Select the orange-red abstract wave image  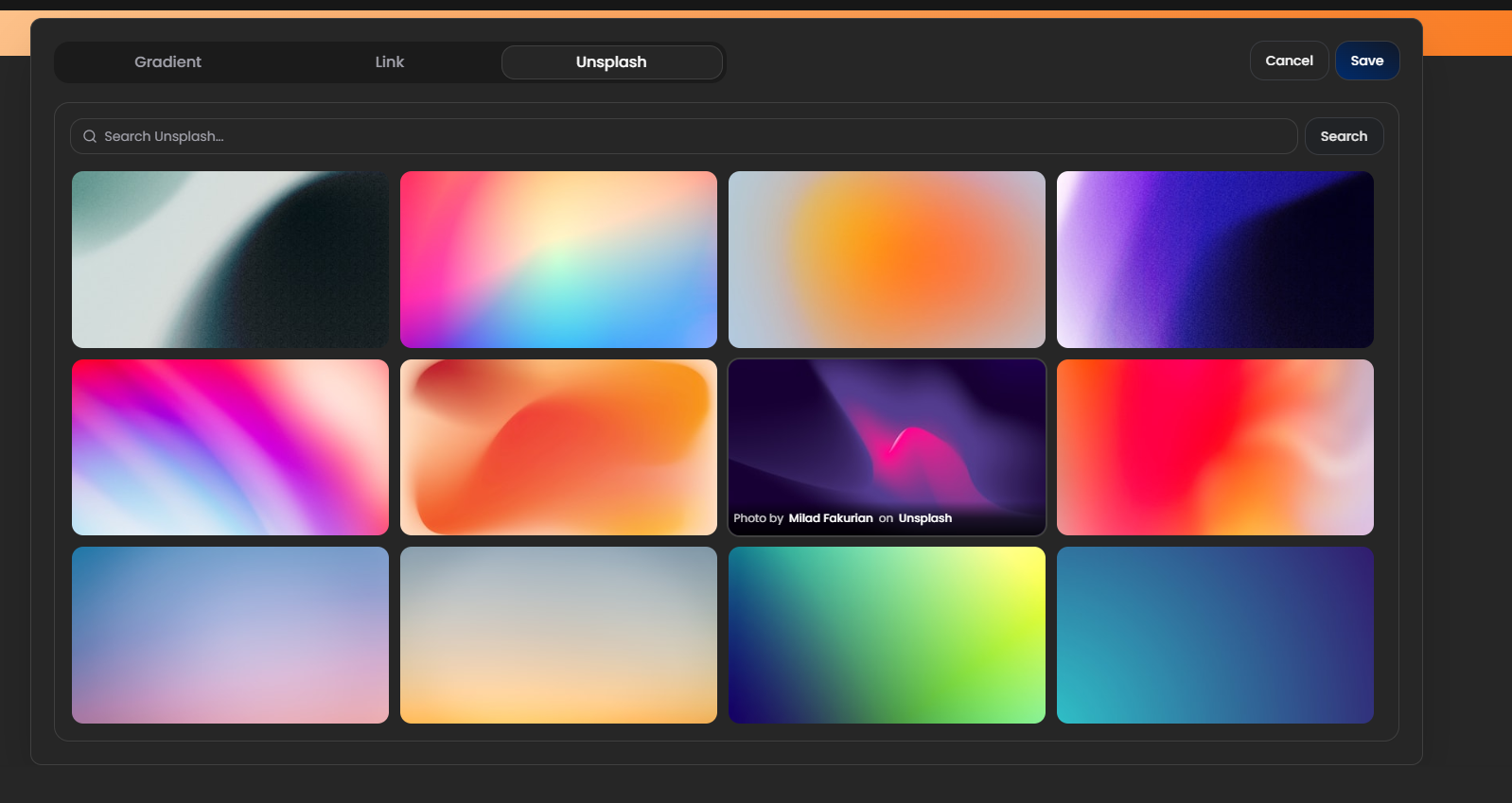point(558,447)
